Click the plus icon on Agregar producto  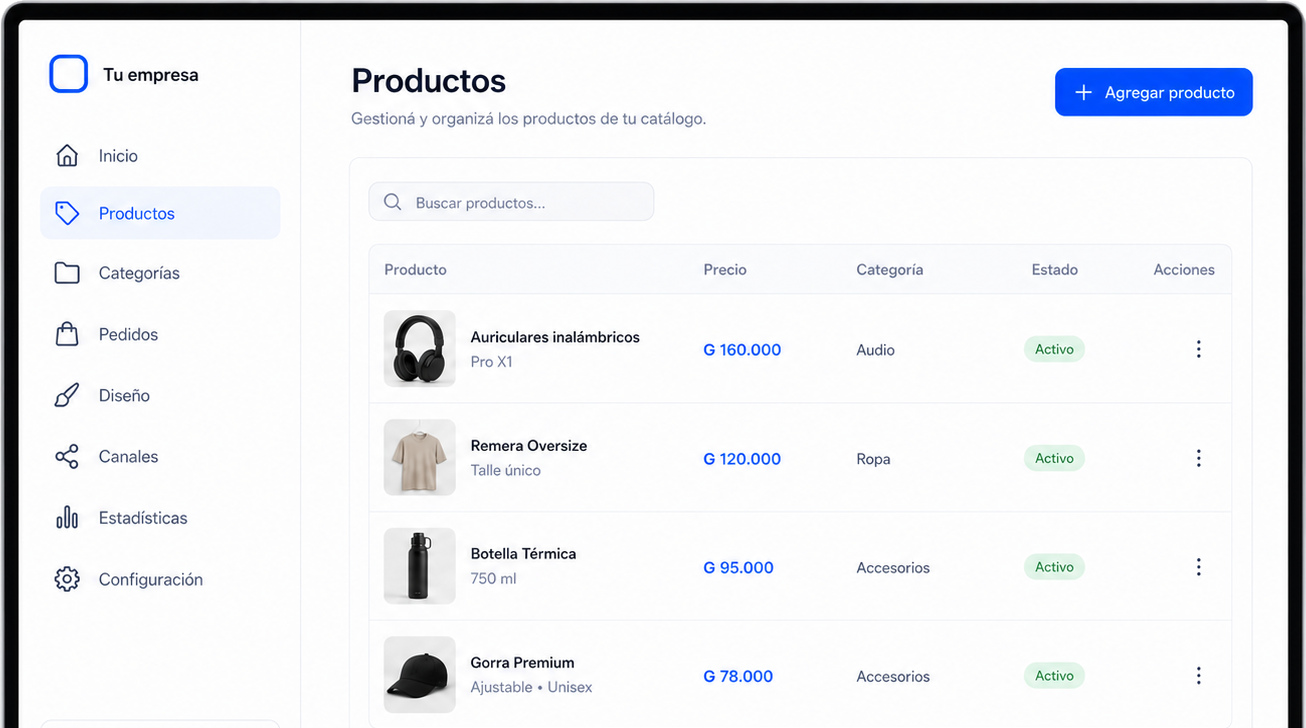1083,92
